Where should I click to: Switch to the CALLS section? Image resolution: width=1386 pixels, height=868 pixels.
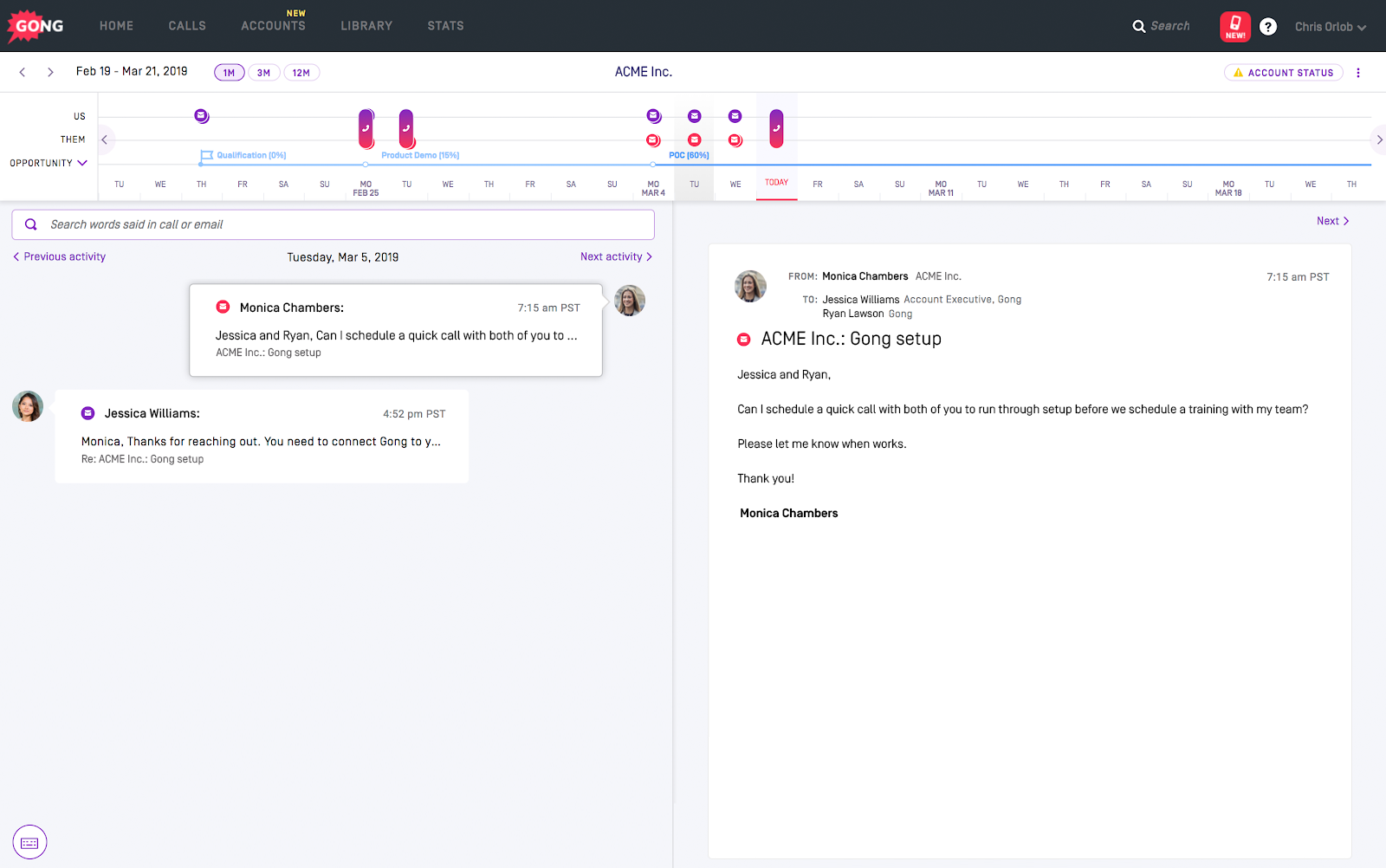[x=186, y=25]
